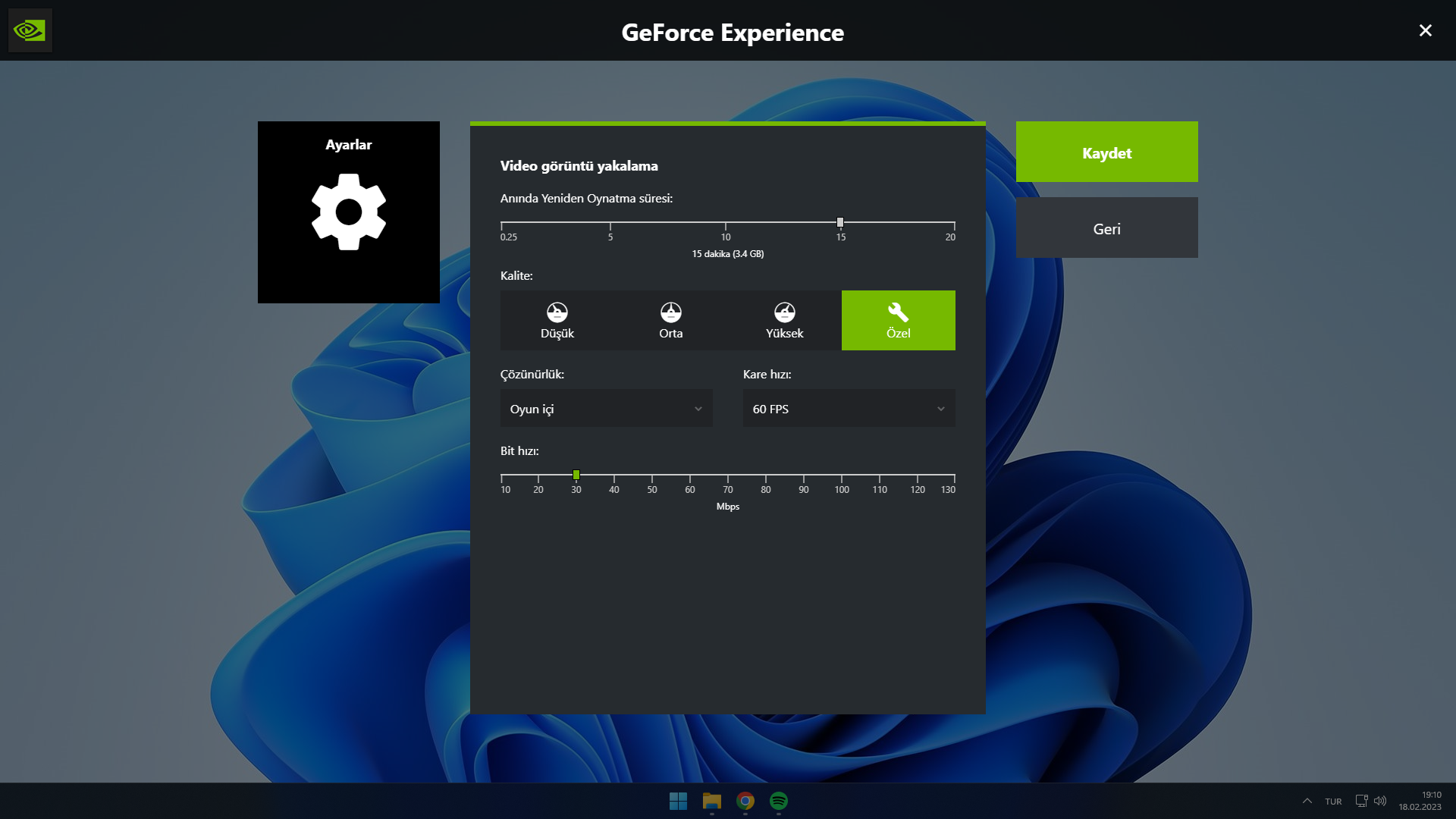This screenshot has width=1456, height=819.
Task: Click the NVIDIA logo icon
Action: tap(30, 30)
